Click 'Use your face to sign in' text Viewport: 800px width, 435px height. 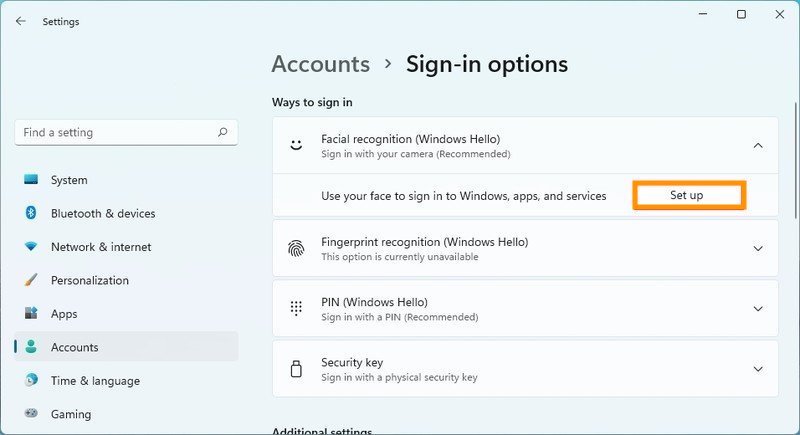463,196
